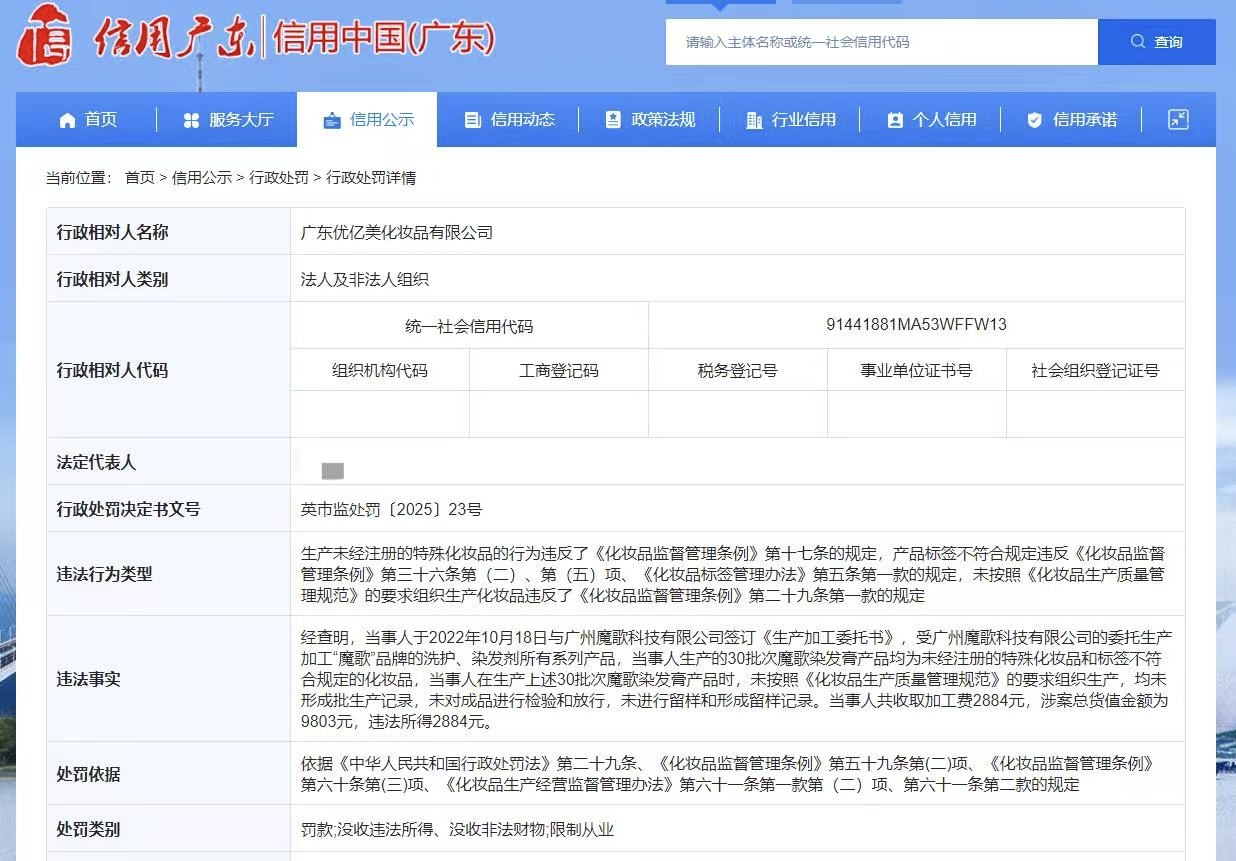Image resolution: width=1236 pixels, height=861 pixels.
Task: Open the 信用承诺 tab
Action: (1071, 120)
